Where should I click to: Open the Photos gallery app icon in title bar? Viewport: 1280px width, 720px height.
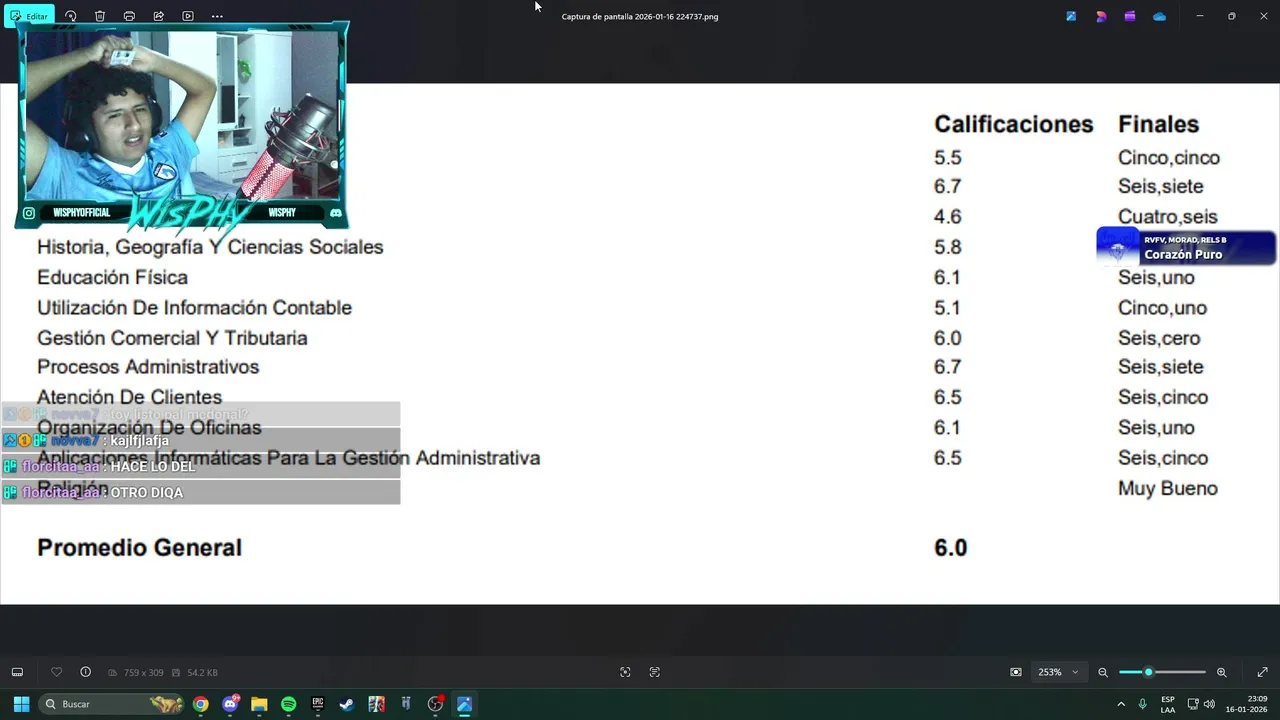(1071, 16)
